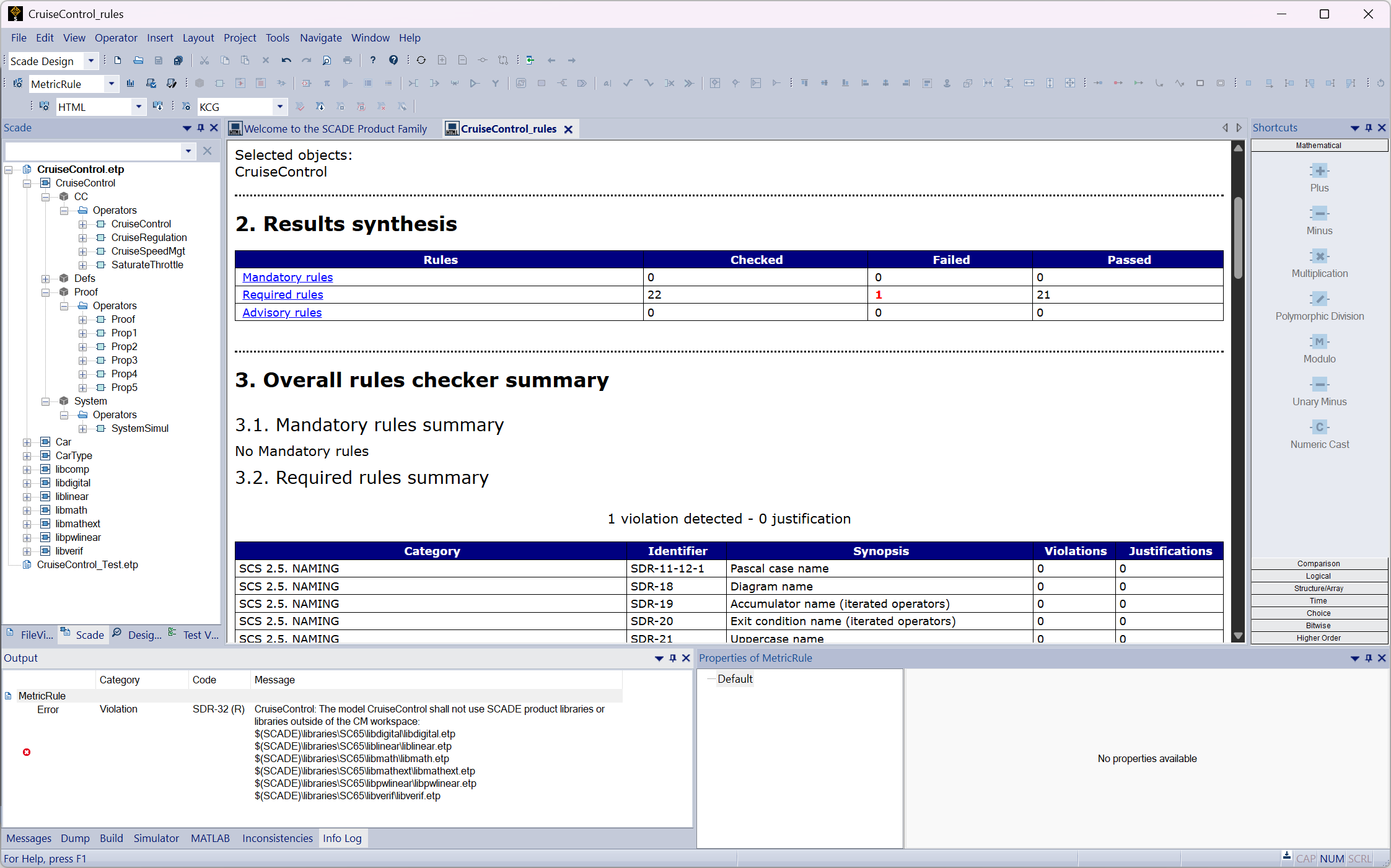The width and height of the screenshot is (1391, 868).
Task: Open the Advisory rules link
Action: tap(282, 313)
